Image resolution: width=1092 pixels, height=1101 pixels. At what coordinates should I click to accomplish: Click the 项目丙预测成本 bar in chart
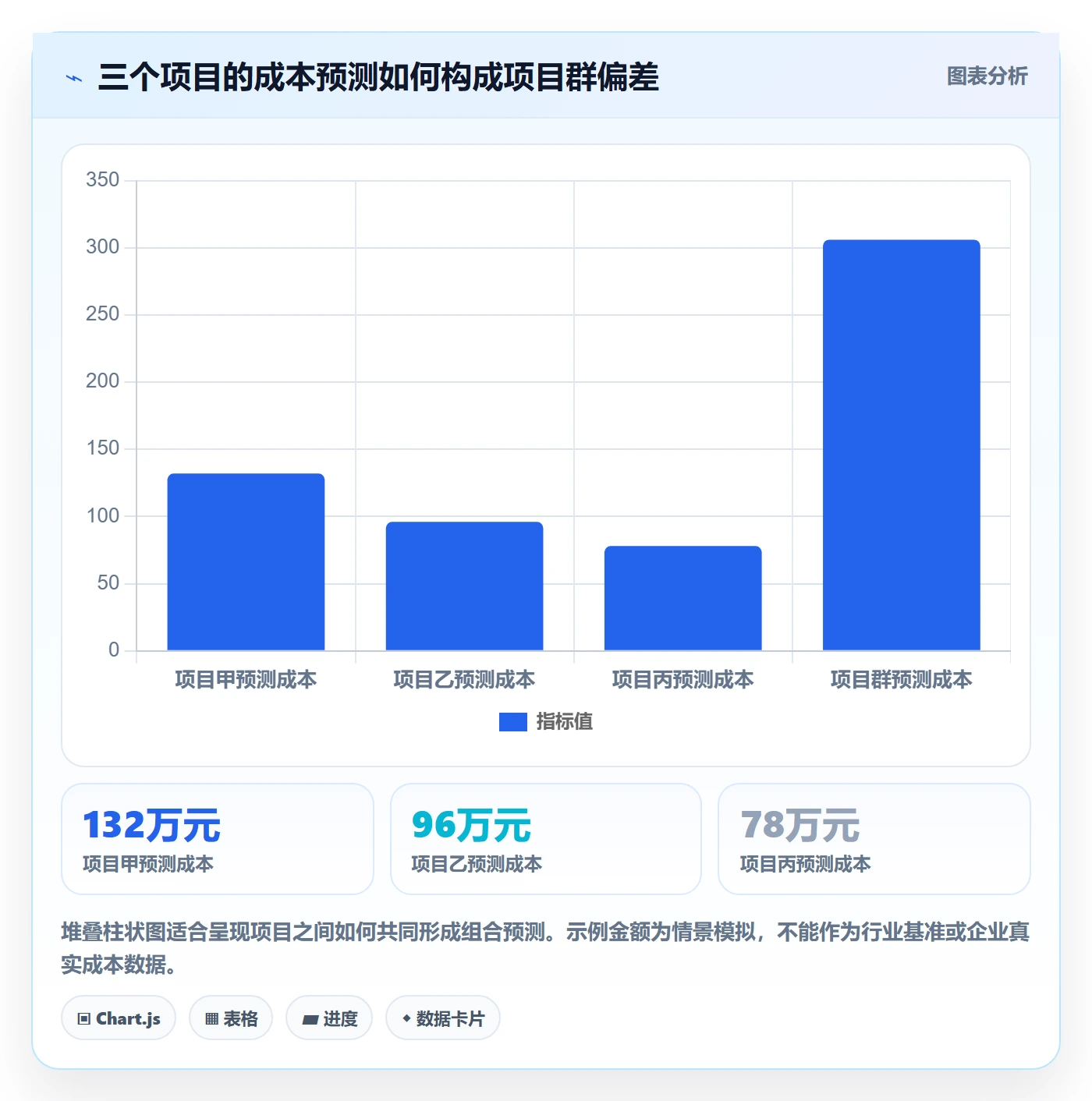(682, 598)
